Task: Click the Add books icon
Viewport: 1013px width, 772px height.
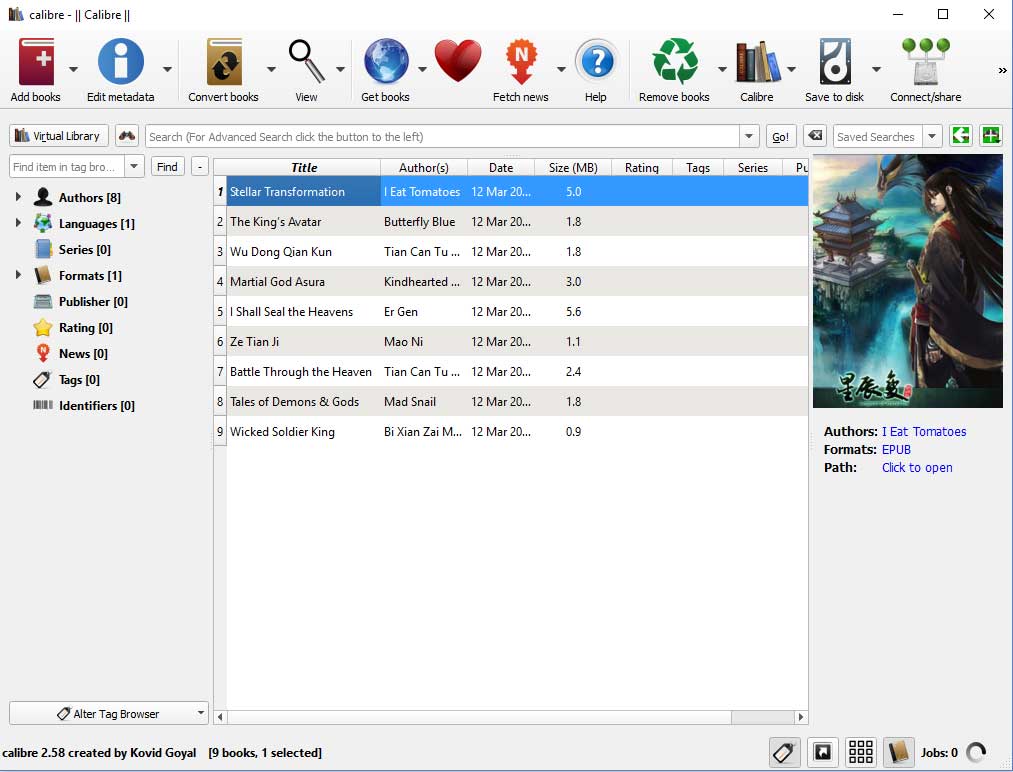Action: (x=36, y=62)
